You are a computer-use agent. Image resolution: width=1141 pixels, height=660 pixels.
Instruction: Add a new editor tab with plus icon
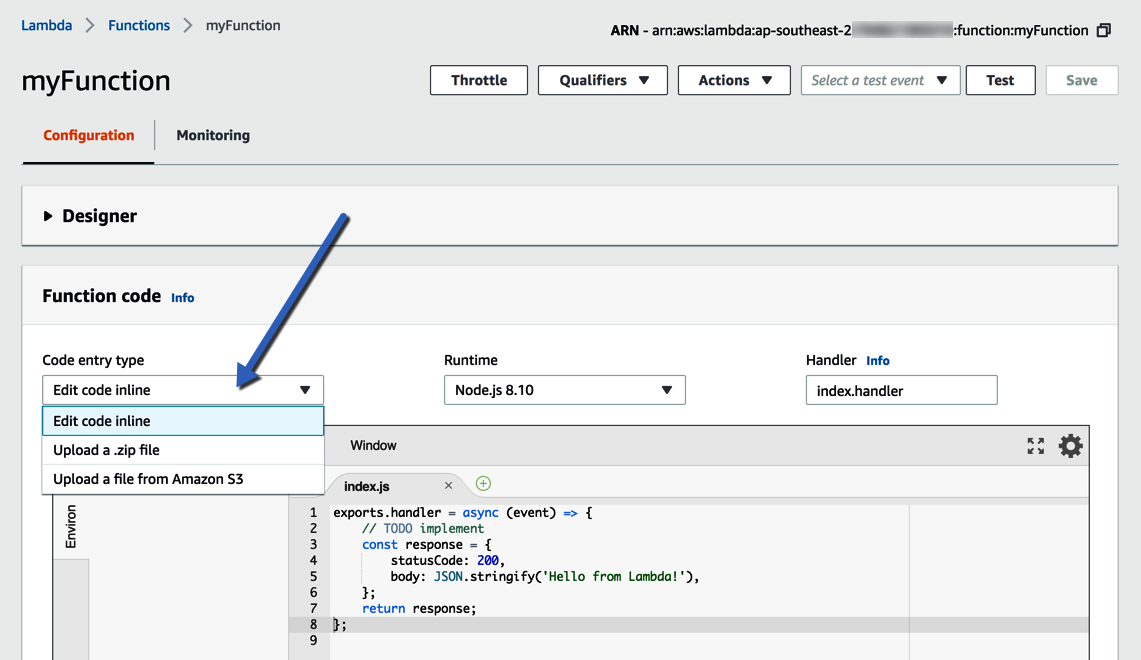tap(483, 484)
